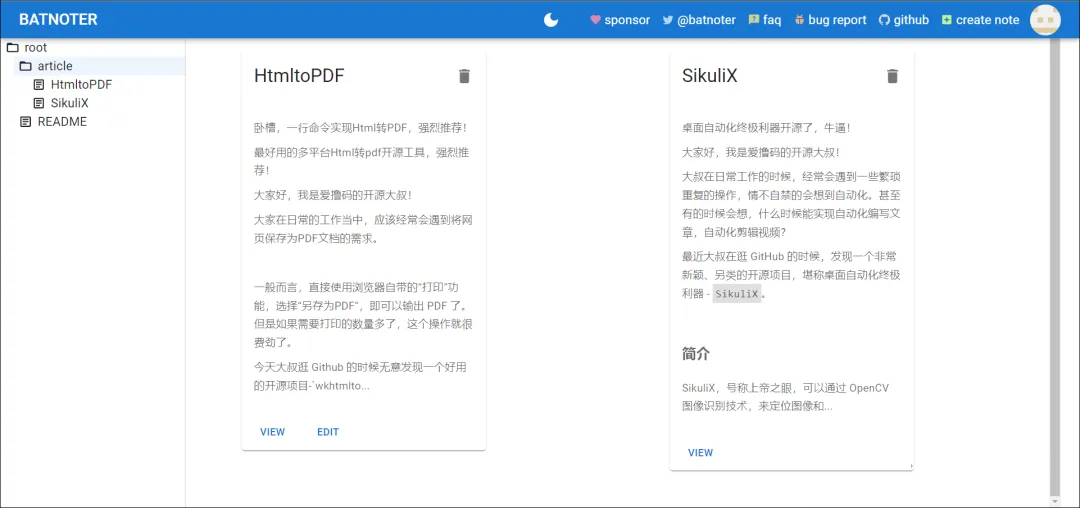The image size is (1080, 508).
Task: Delete the HtmltoPDF note with trash icon
Action: (464, 76)
